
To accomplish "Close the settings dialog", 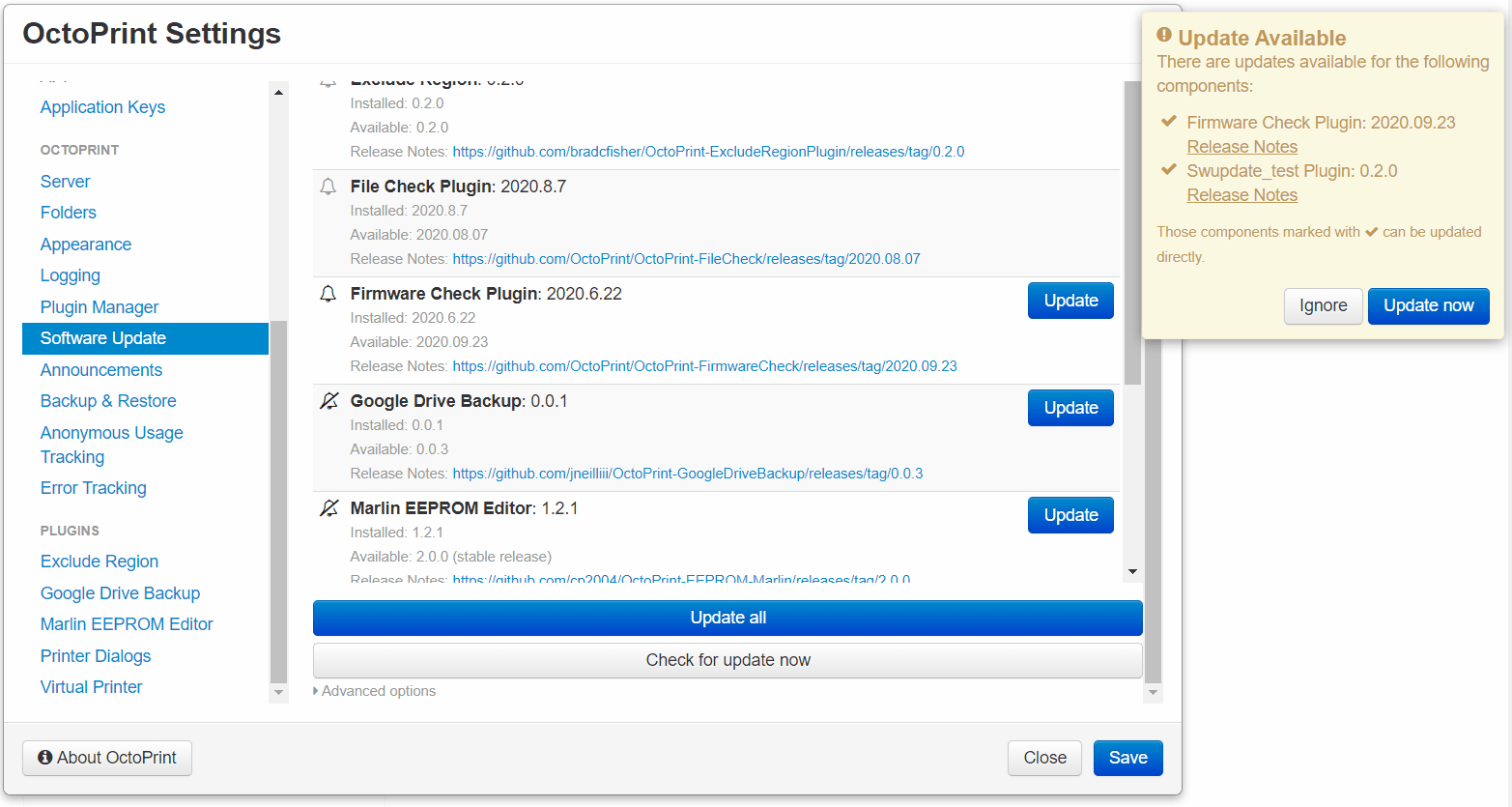I will (1045, 758).
